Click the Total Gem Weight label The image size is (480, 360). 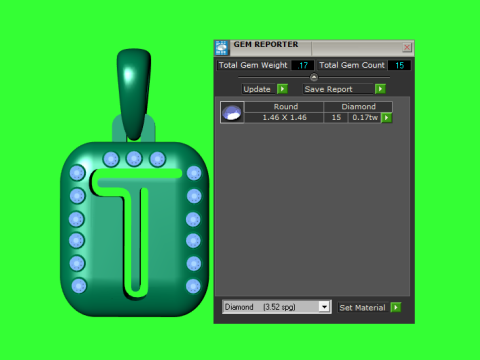pos(253,65)
